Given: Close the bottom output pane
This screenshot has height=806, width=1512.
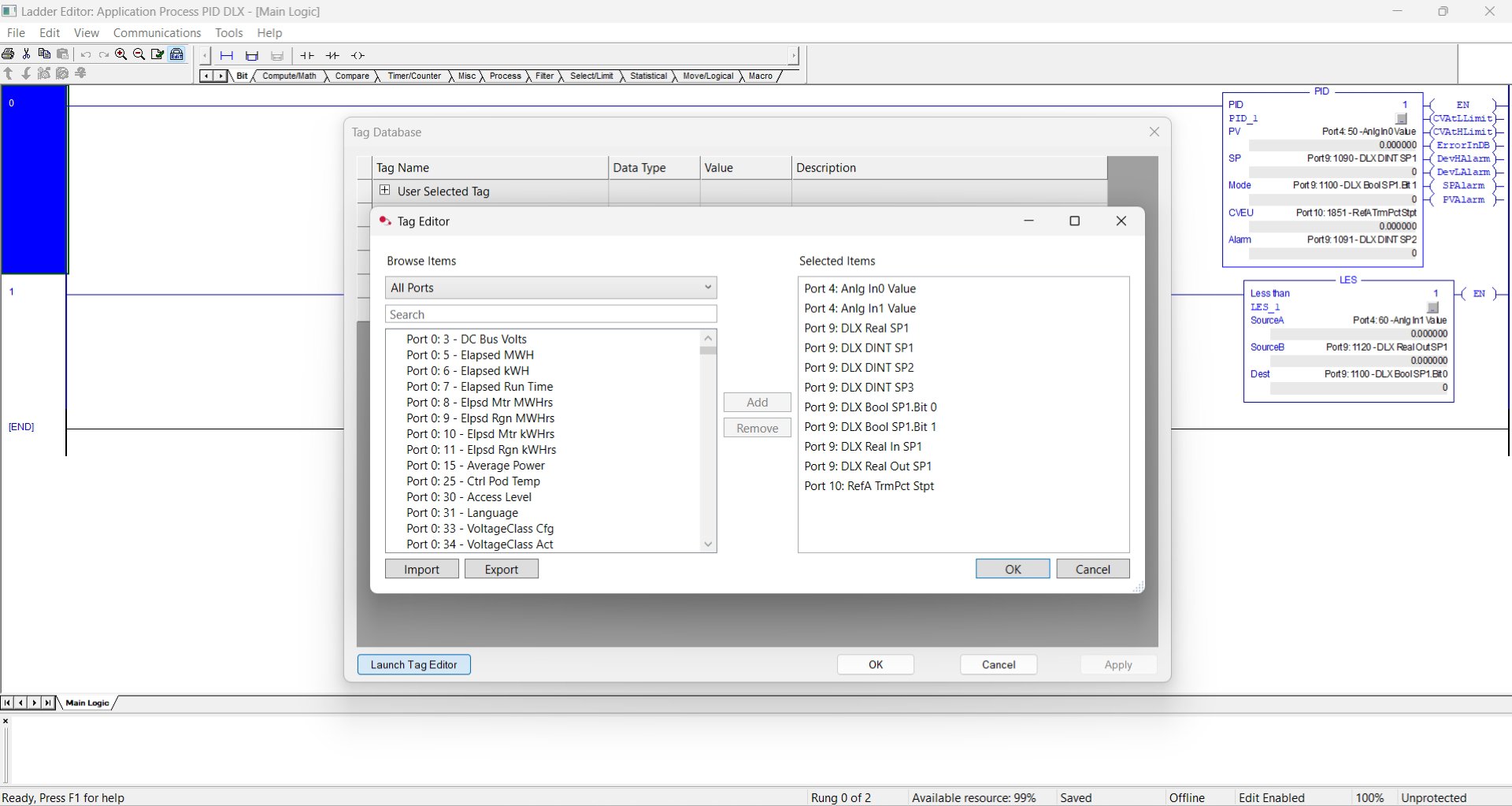Looking at the screenshot, I should [x=6, y=721].
